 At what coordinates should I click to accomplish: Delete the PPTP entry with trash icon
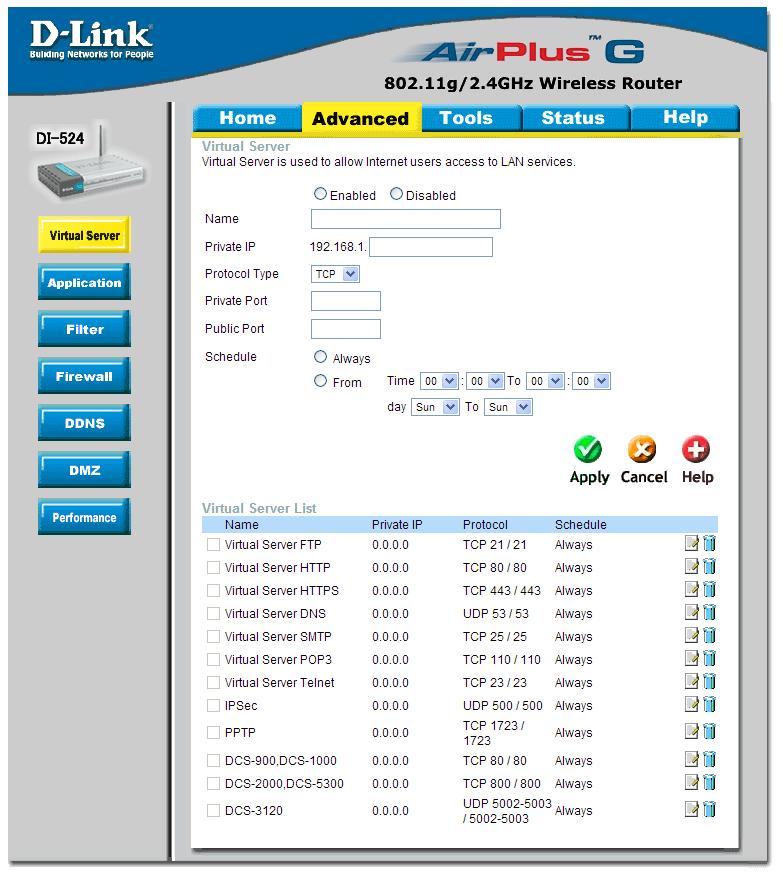coord(709,732)
